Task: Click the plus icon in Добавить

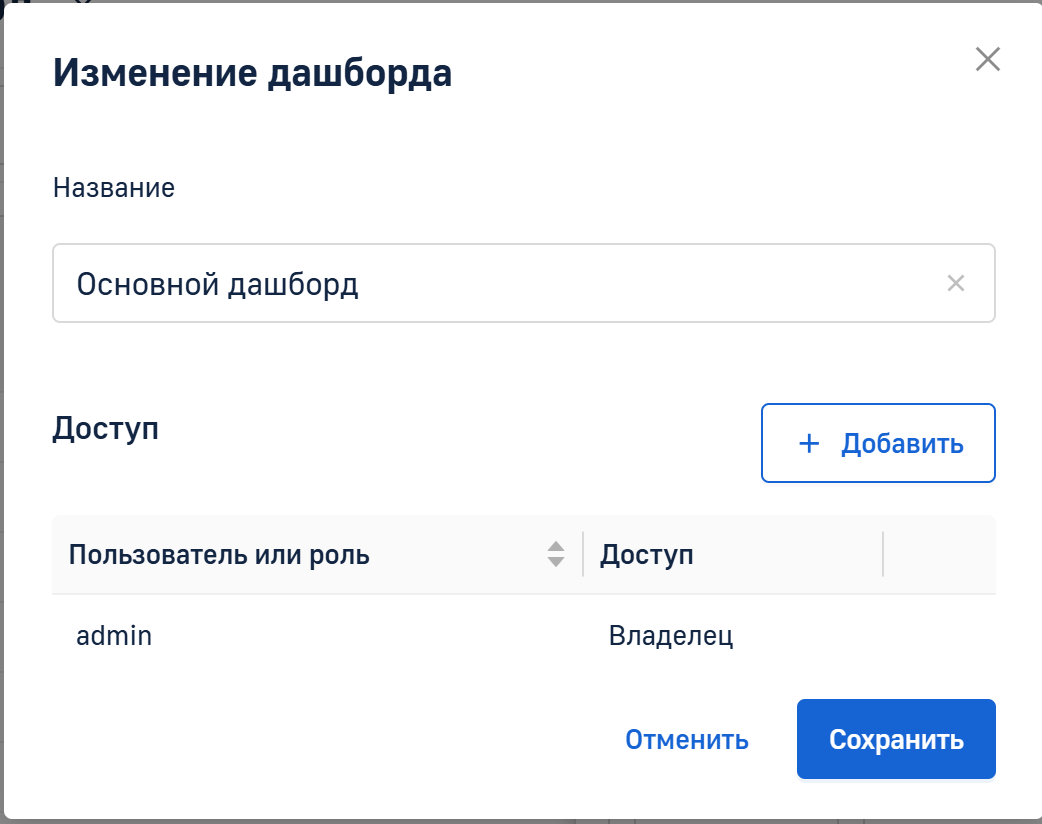Action: 809,444
